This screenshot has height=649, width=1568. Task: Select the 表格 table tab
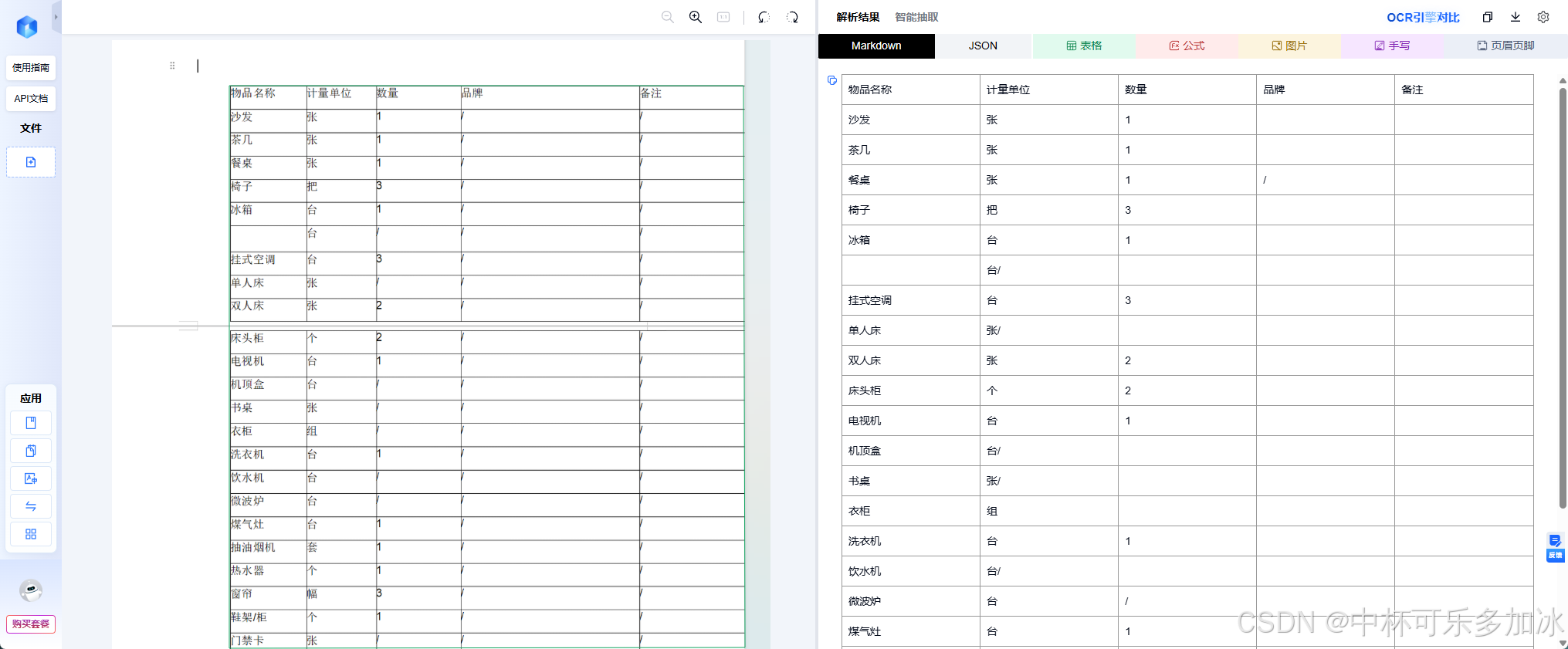pyautogui.click(x=1084, y=46)
